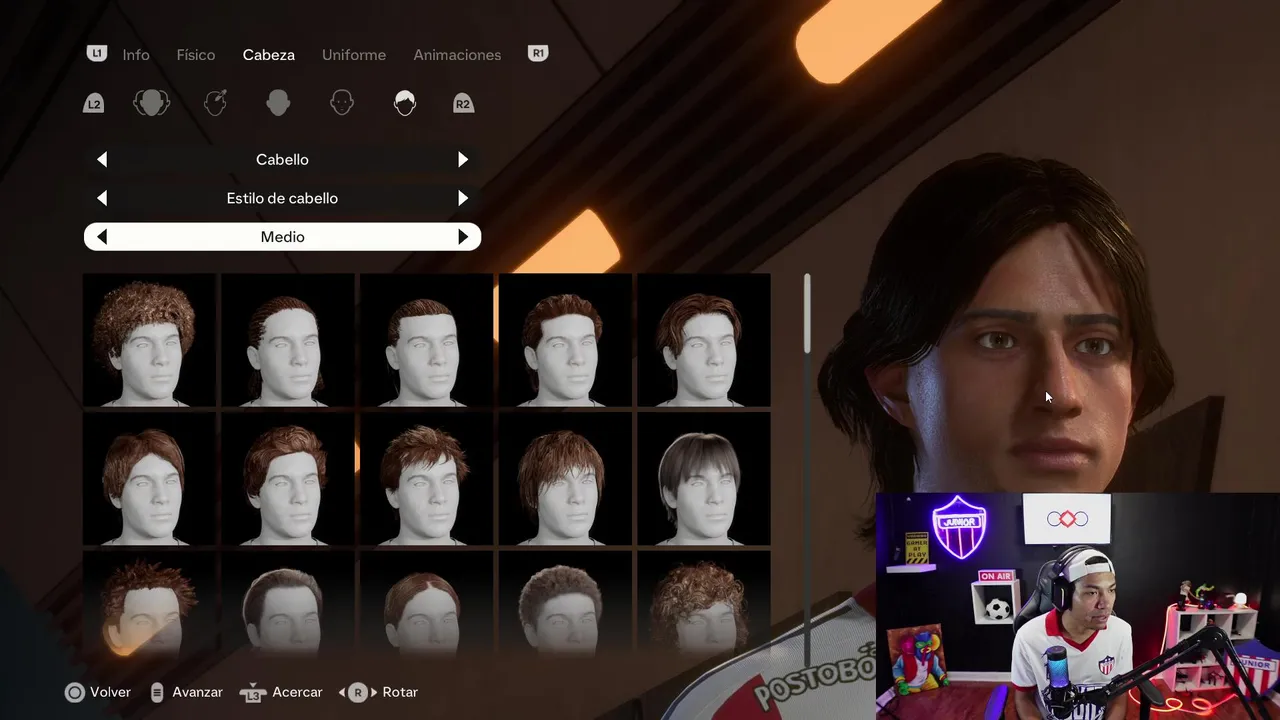Image resolution: width=1280 pixels, height=720 pixels.
Task: Select the Cabeza tab
Action: [269, 55]
